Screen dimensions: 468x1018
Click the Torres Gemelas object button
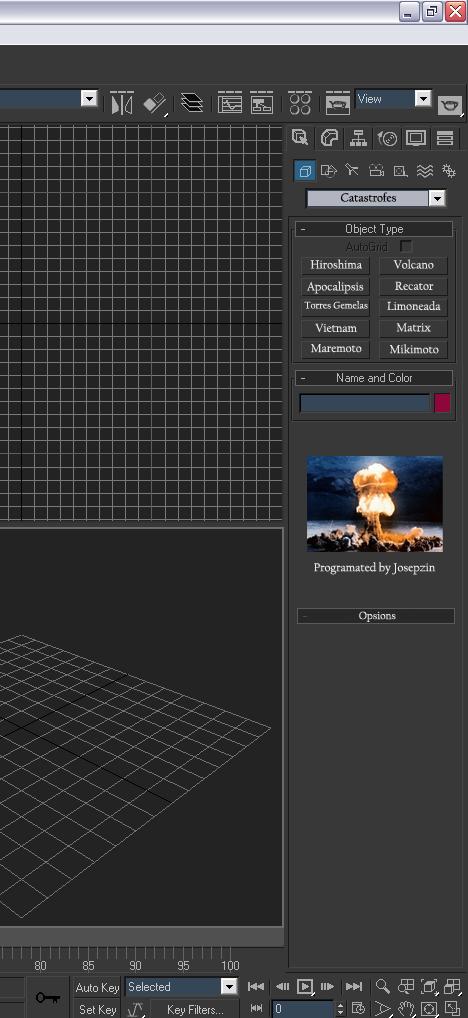point(336,306)
